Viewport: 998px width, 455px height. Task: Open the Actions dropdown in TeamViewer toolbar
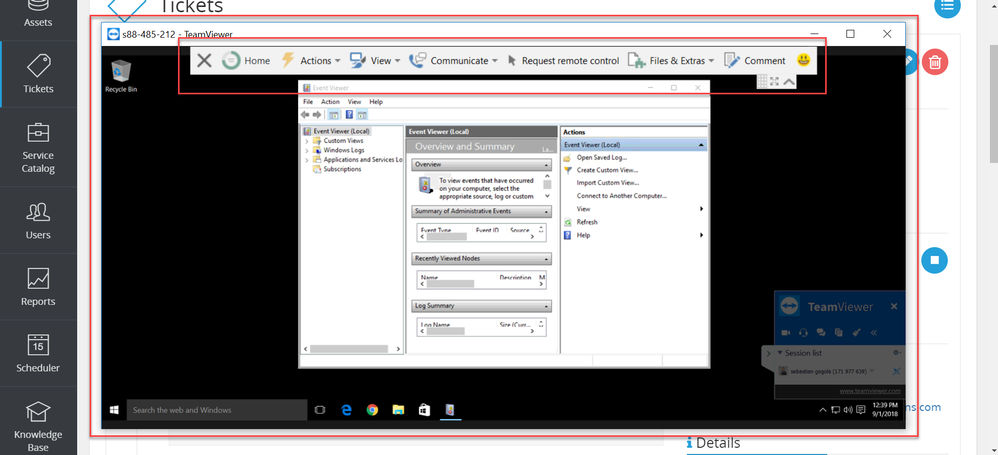click(311, 60)
